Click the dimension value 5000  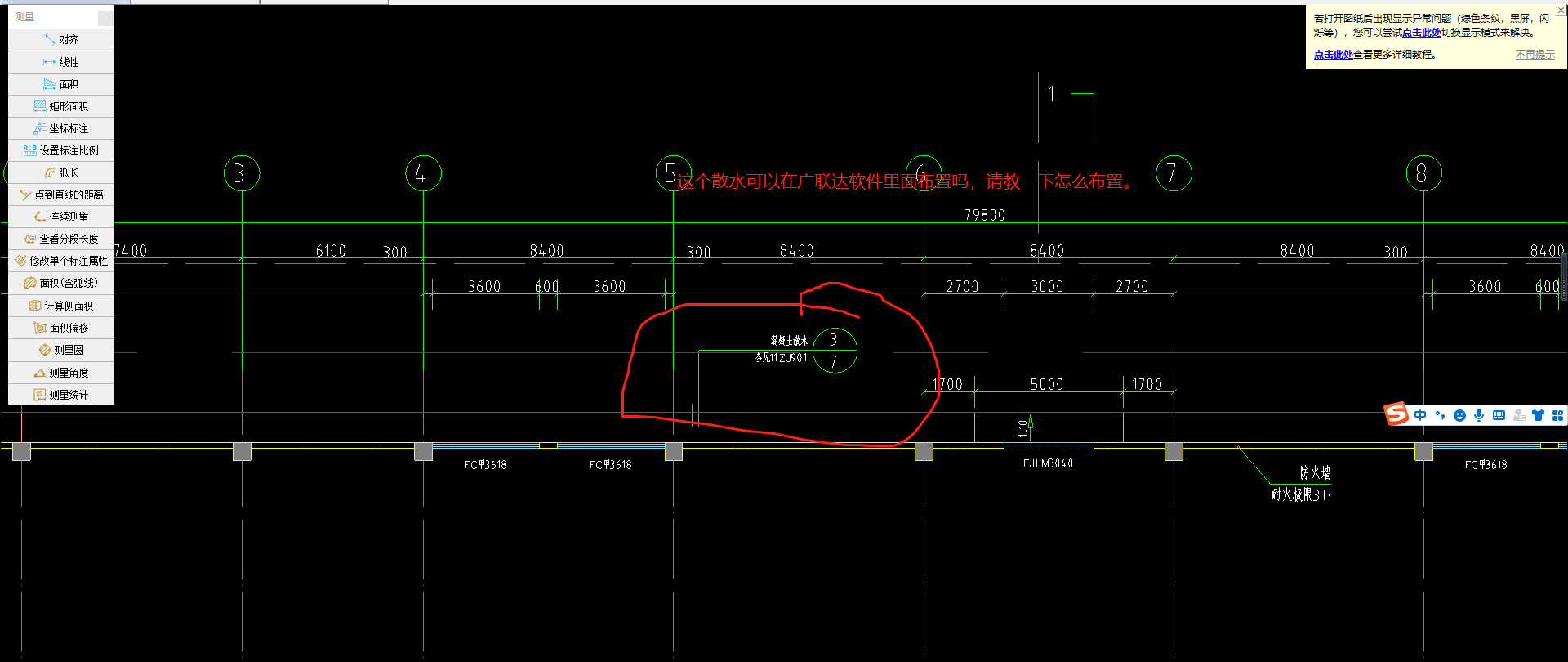[x=1046, y=384]
